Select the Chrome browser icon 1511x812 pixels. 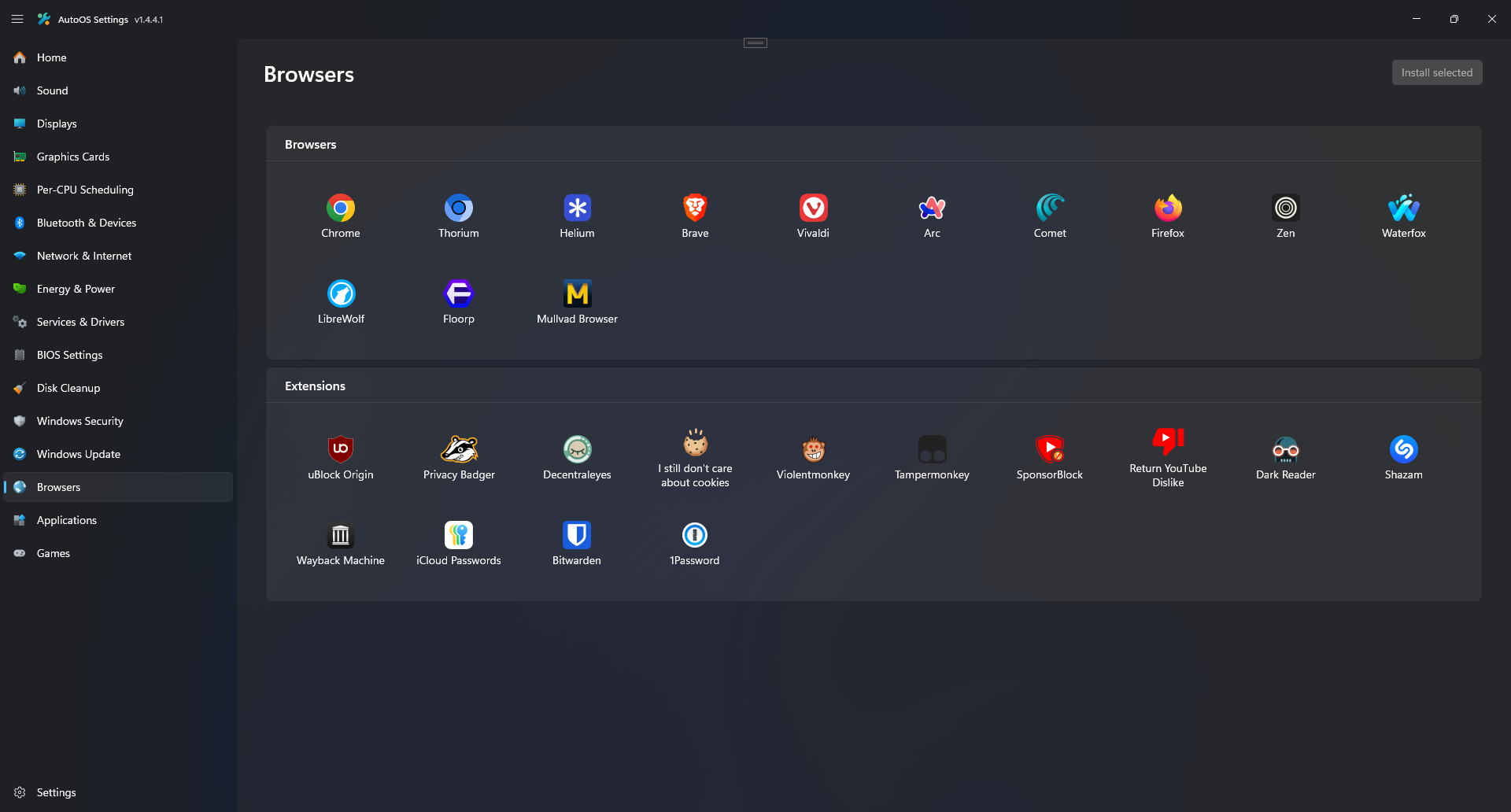pos(341,208)
